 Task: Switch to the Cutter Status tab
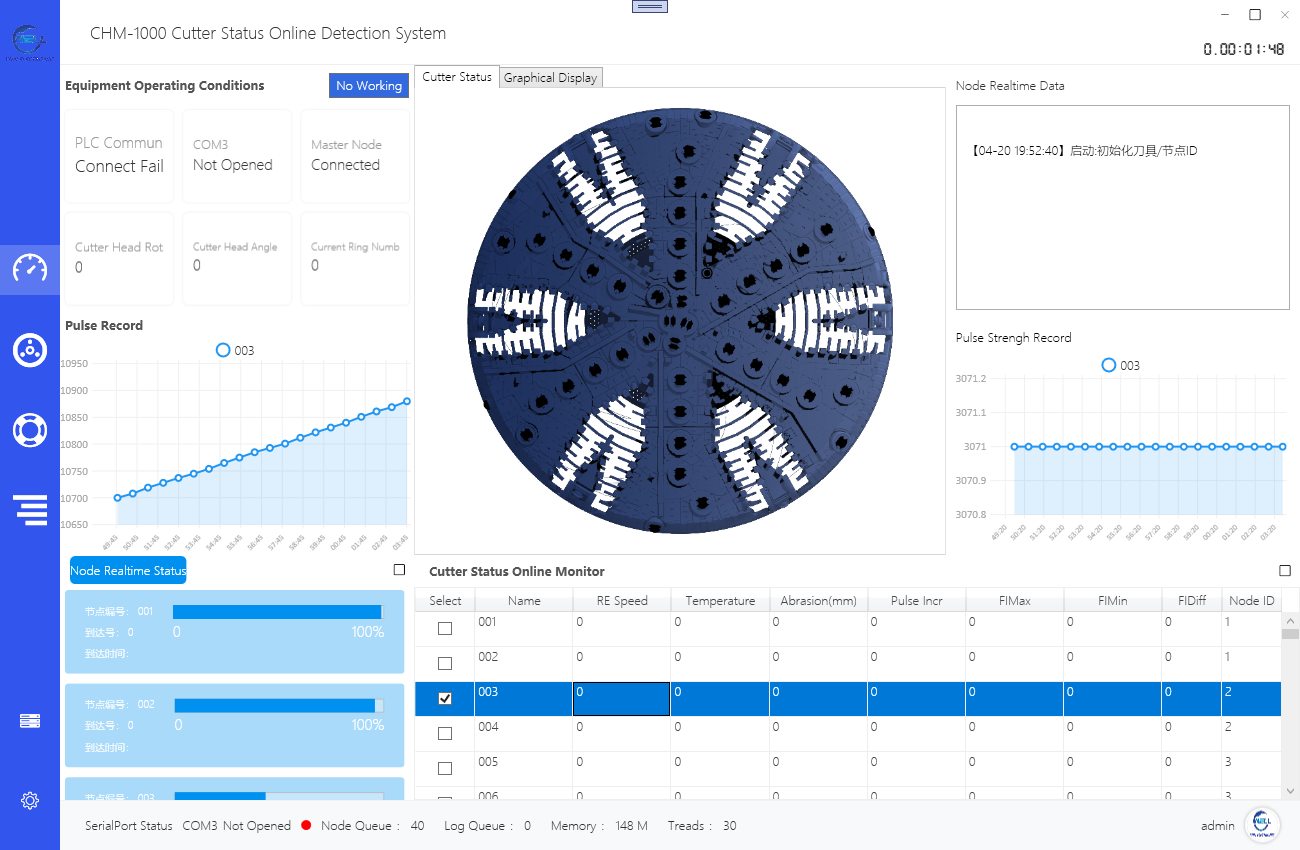pos(457,77)
